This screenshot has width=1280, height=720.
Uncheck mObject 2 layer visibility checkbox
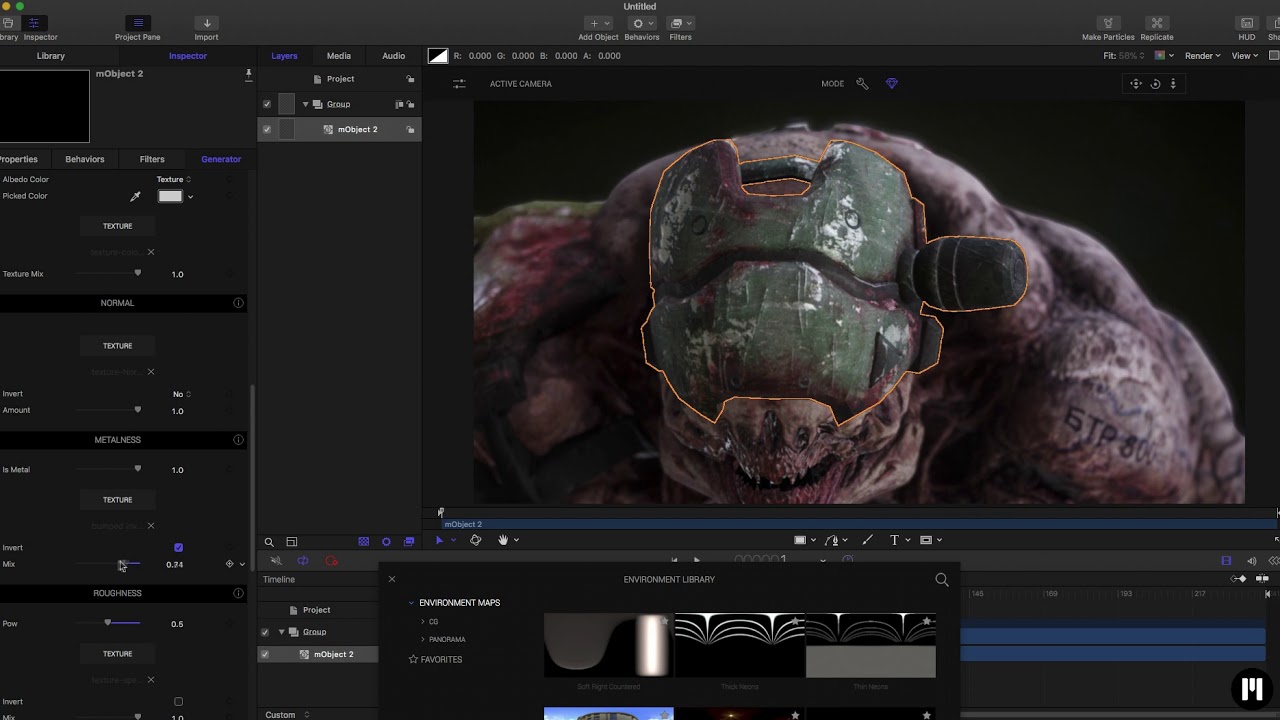(267, 129)
